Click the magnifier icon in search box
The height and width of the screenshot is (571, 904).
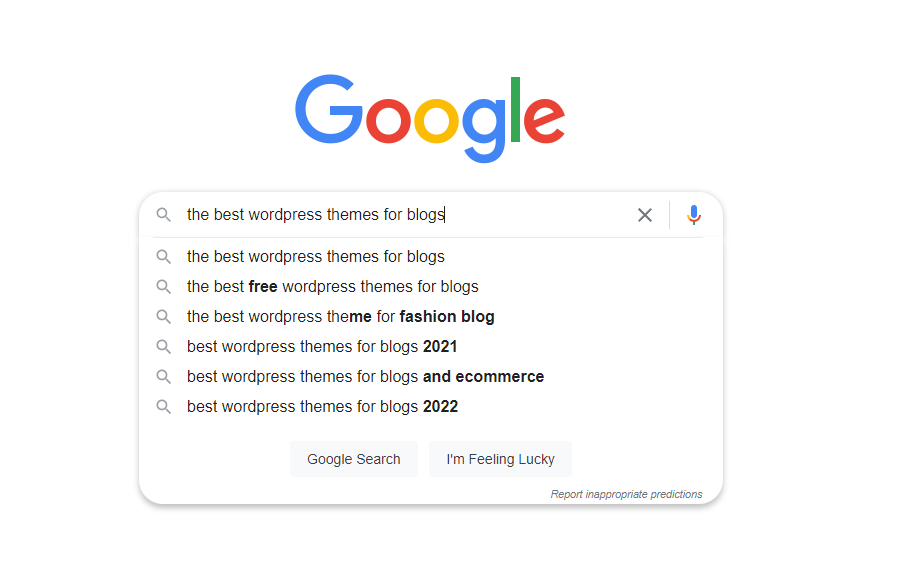(164, 215)
